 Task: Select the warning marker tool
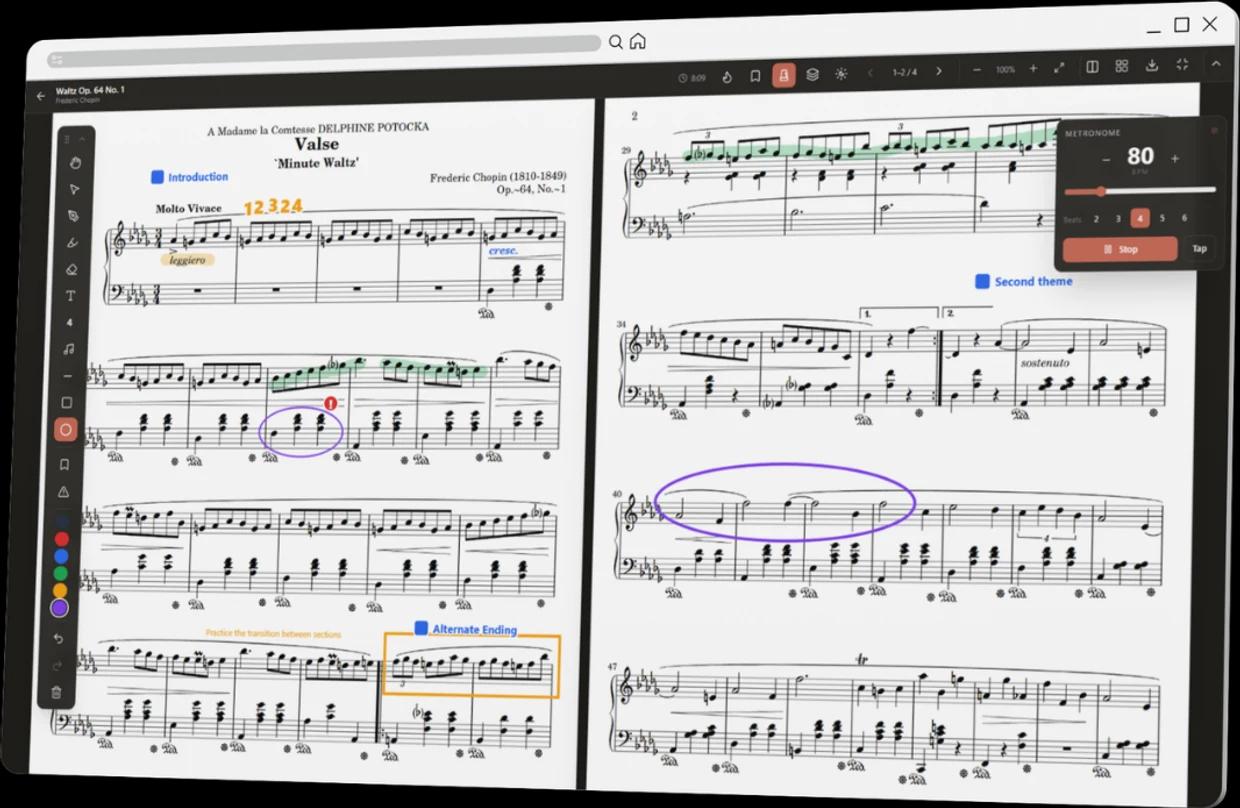click(x=64, y=492)
